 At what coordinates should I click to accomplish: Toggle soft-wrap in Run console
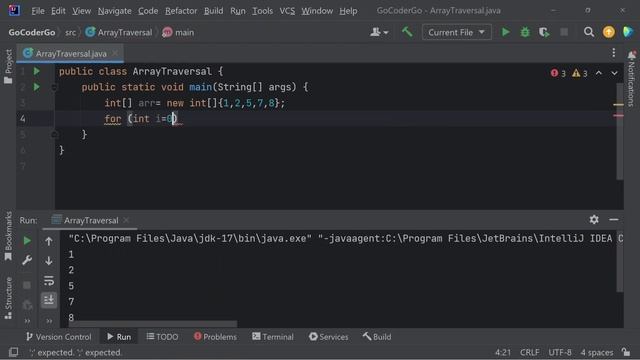point(49,280)
